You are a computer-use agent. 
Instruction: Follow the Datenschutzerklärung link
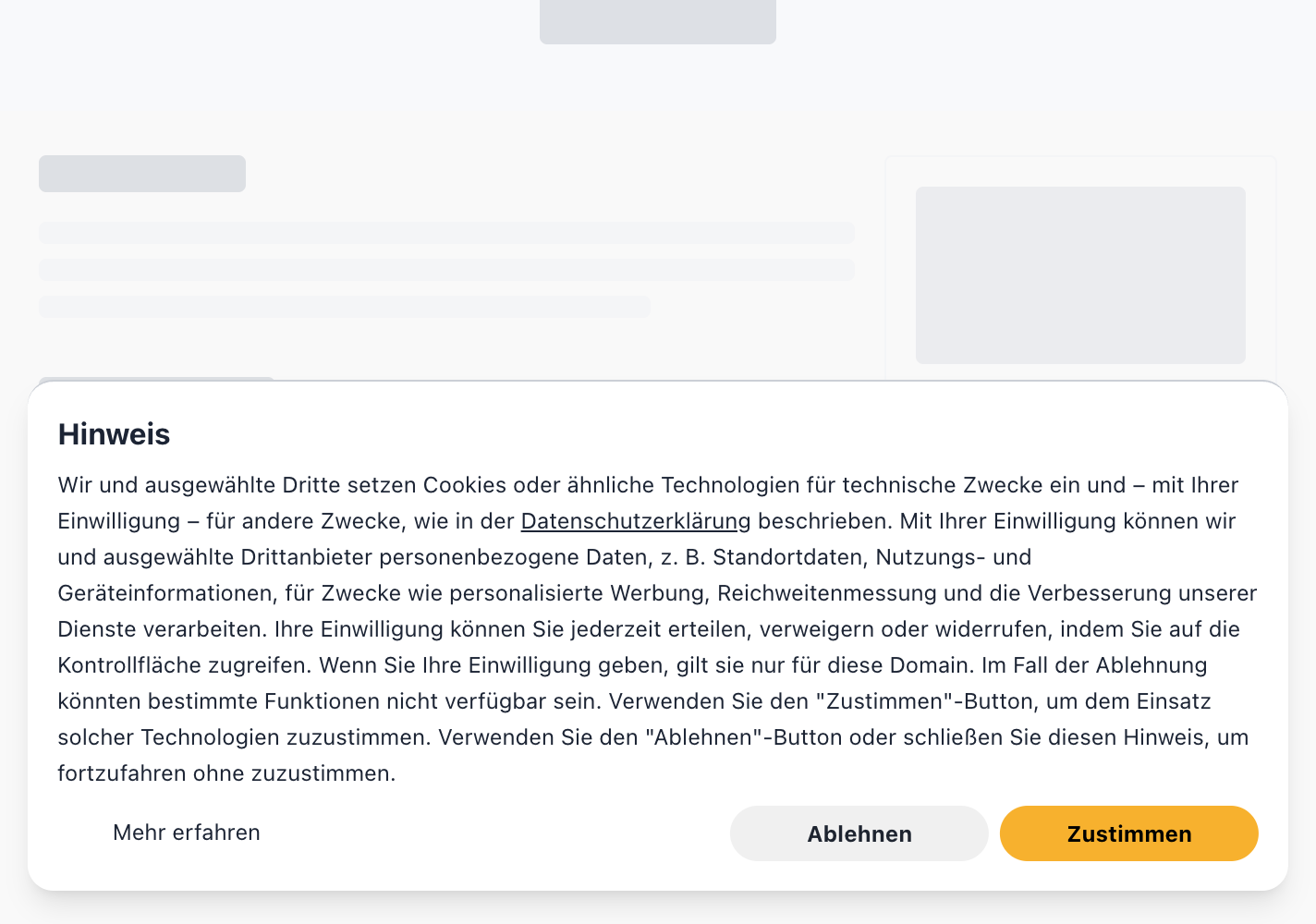636,521
